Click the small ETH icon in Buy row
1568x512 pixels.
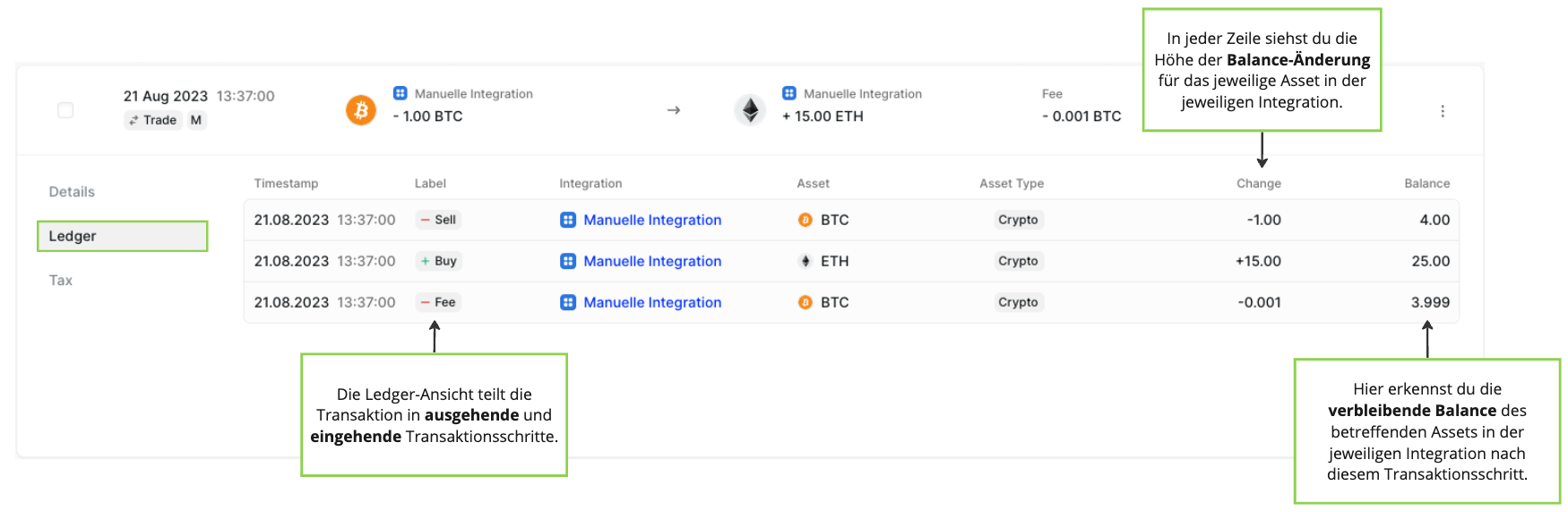click(806, 261)
